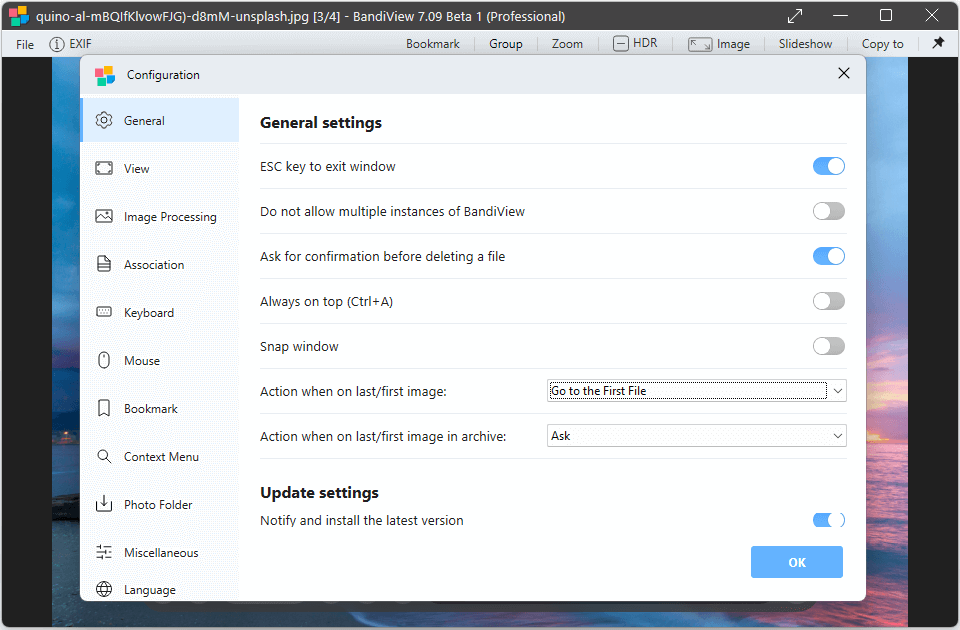This screenshot has height=630, width=960.
Task: Select the Bookmark icon in sidebar
Action: pos(104,409)
